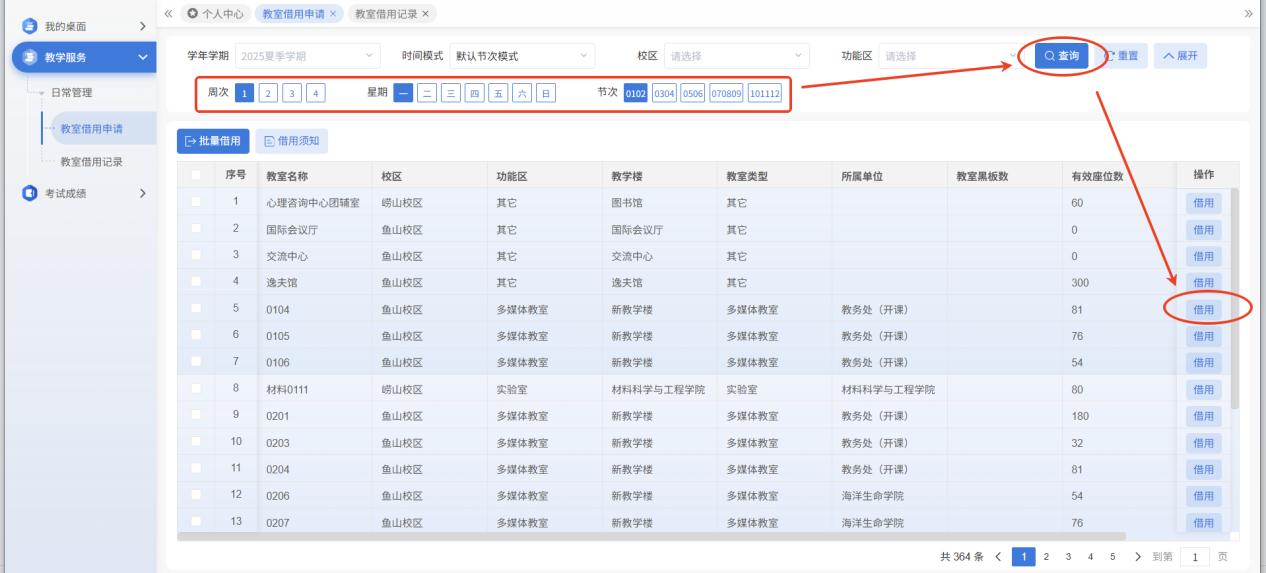The width and height of the screenshot is (1266, 573).
Task: Click 借用 button for classroom 0104
Action: (x=1203, y=310)
